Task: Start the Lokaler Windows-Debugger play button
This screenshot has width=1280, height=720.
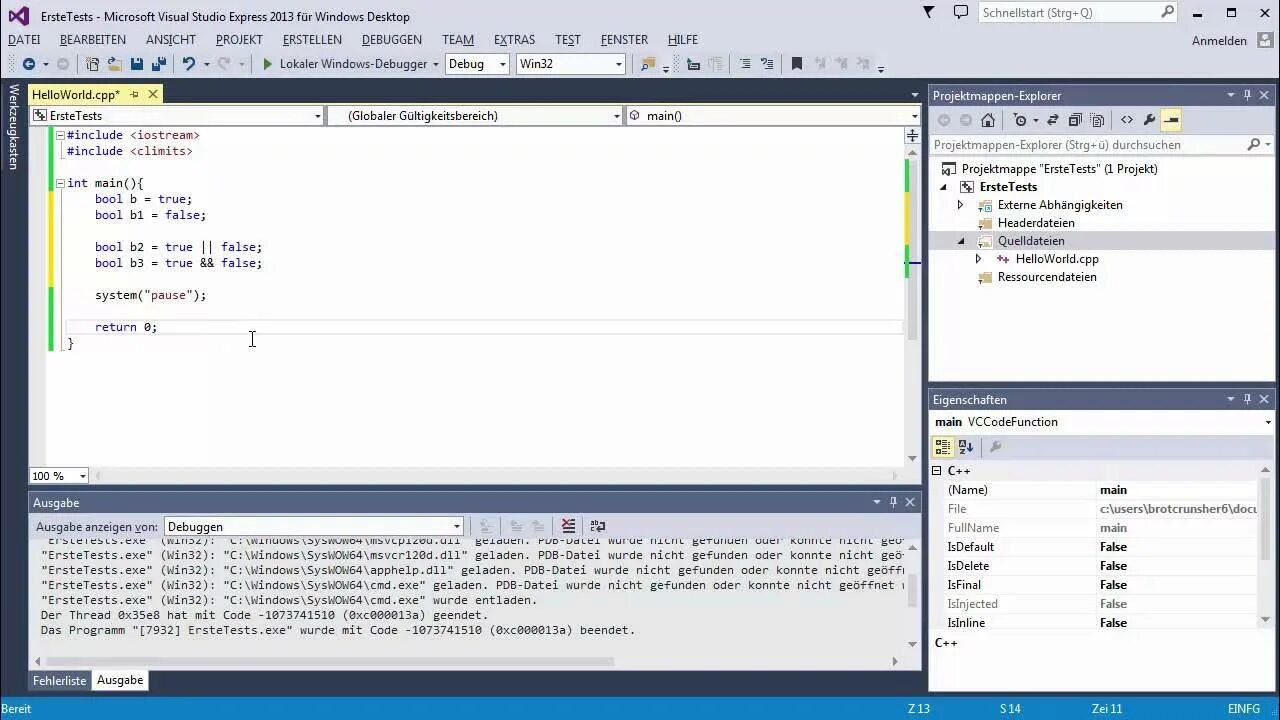Action: click(267, 64)
